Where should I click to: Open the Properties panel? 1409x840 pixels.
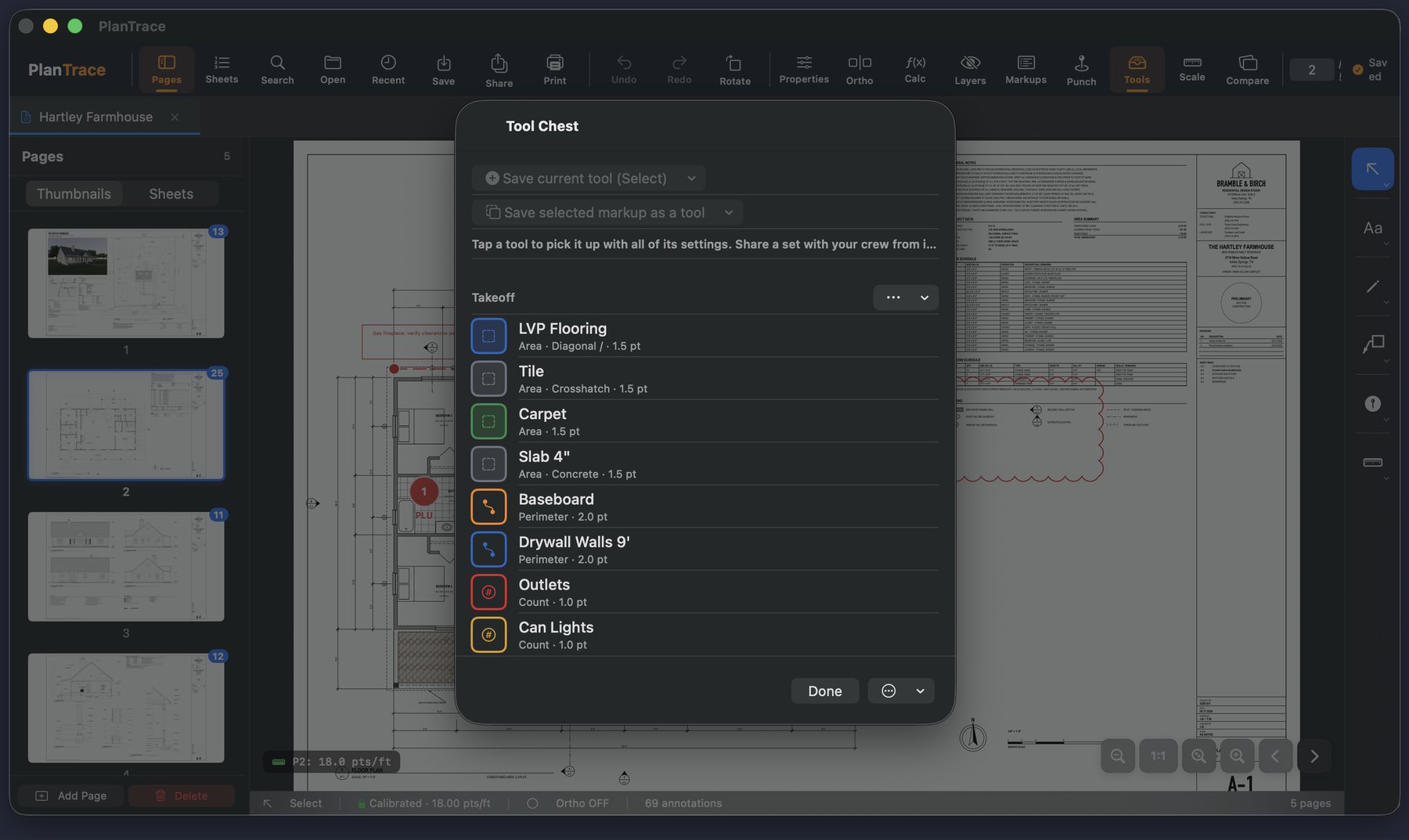804,70
